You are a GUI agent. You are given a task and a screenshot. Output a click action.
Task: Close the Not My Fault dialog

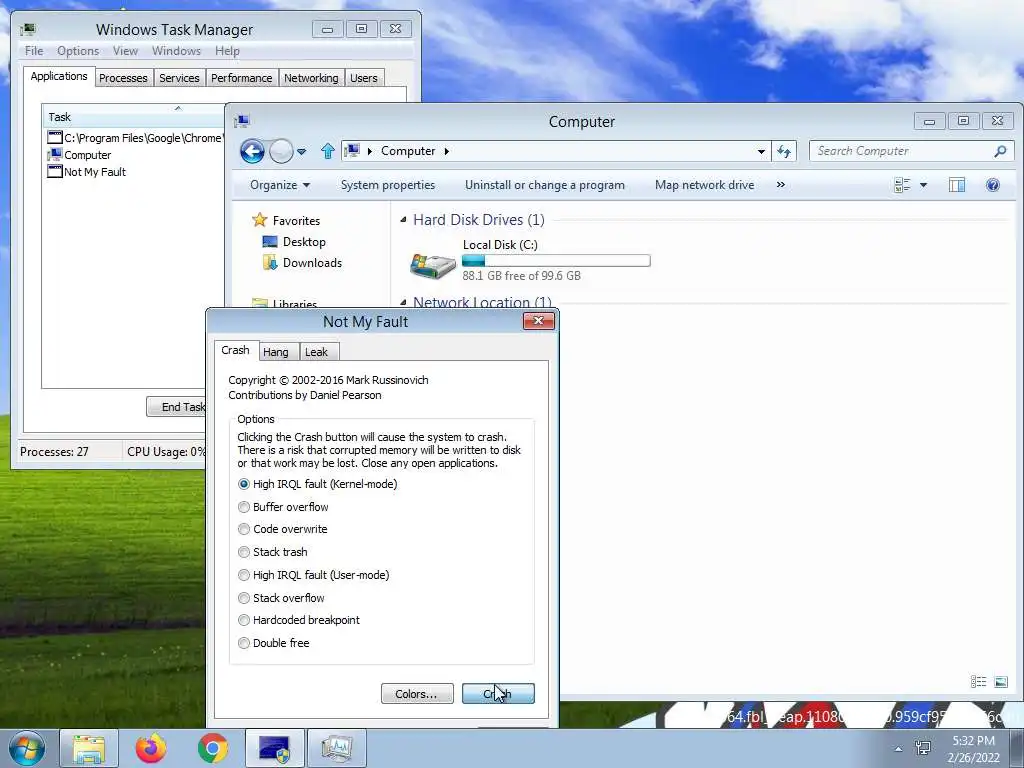pyautogui.click(x=539, y=321)
